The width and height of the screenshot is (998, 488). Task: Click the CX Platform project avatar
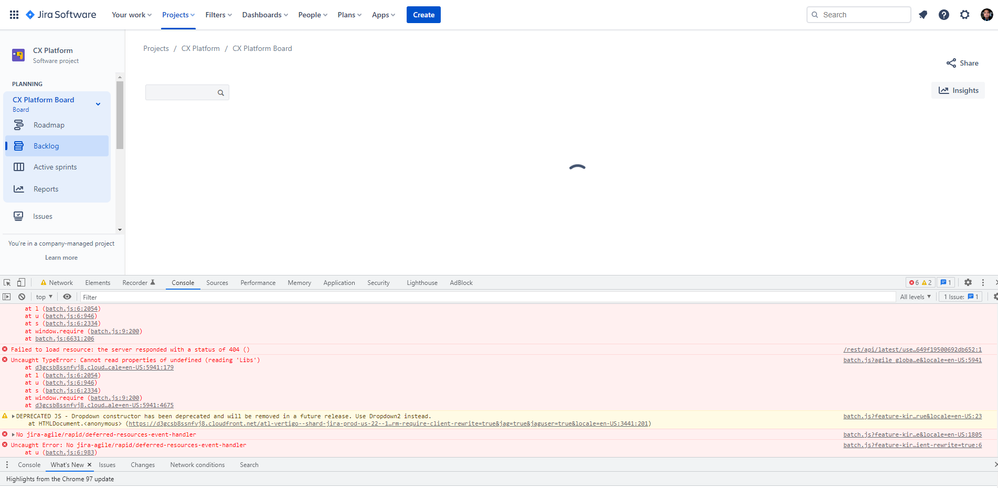point(18,55)
